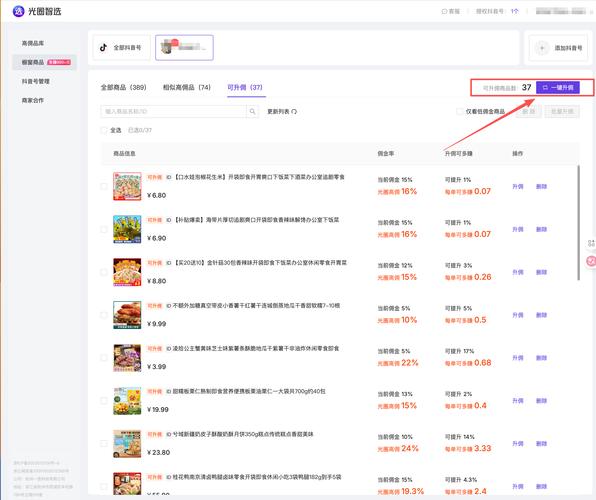Click ID icon of ¥3.99 product
This screenshot has width=596, height=500.
(169, 349)
